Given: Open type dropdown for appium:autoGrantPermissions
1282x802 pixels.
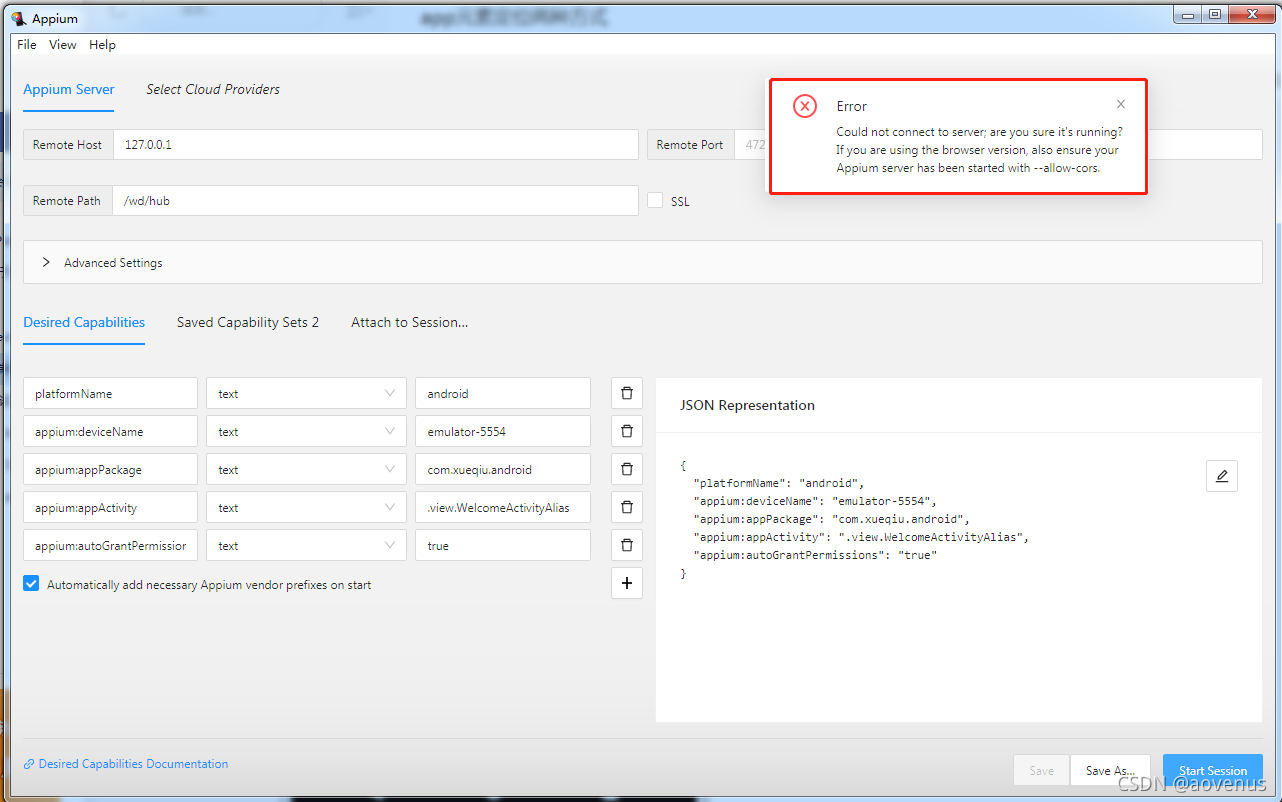Looking at the screenshot, I should pyautogui.click(x=306, y=545).
